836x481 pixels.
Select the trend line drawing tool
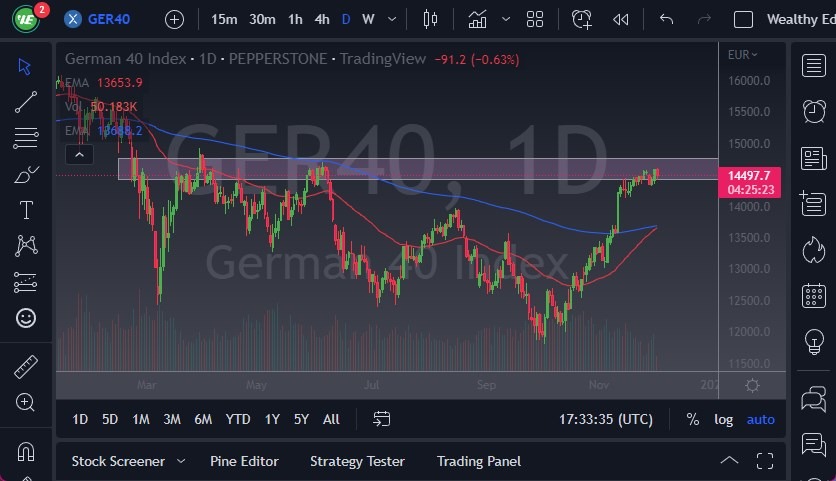pyautogui.click(x=26, y=101)
